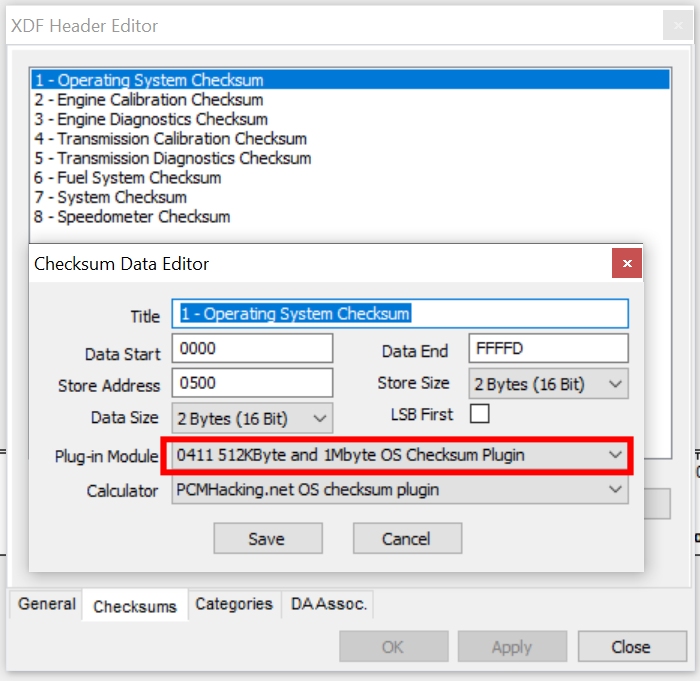
Task: Switch to the Categories tab
Action: coord(234,604)
